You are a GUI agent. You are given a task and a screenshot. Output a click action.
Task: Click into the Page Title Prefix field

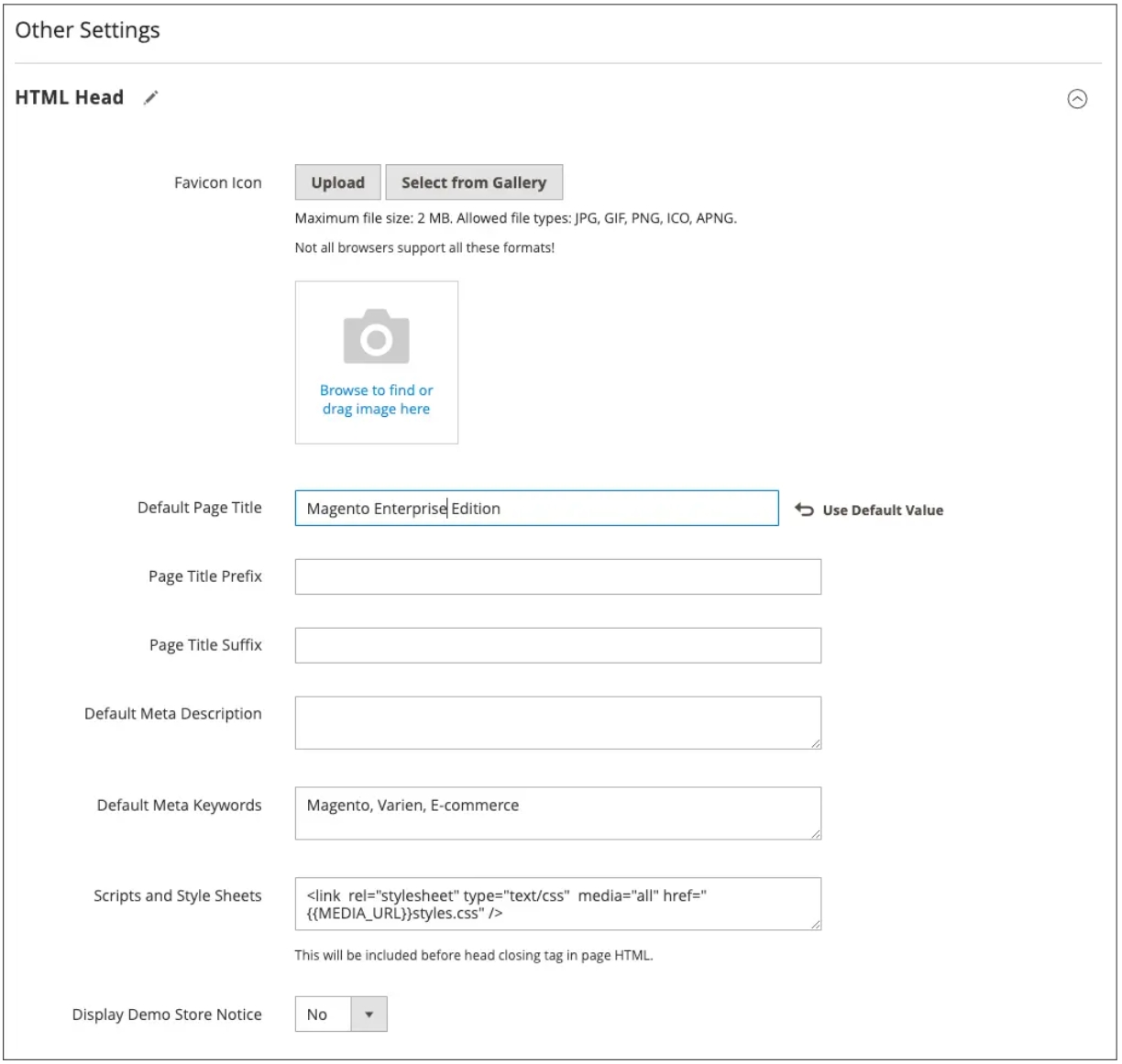coord(557,576)
